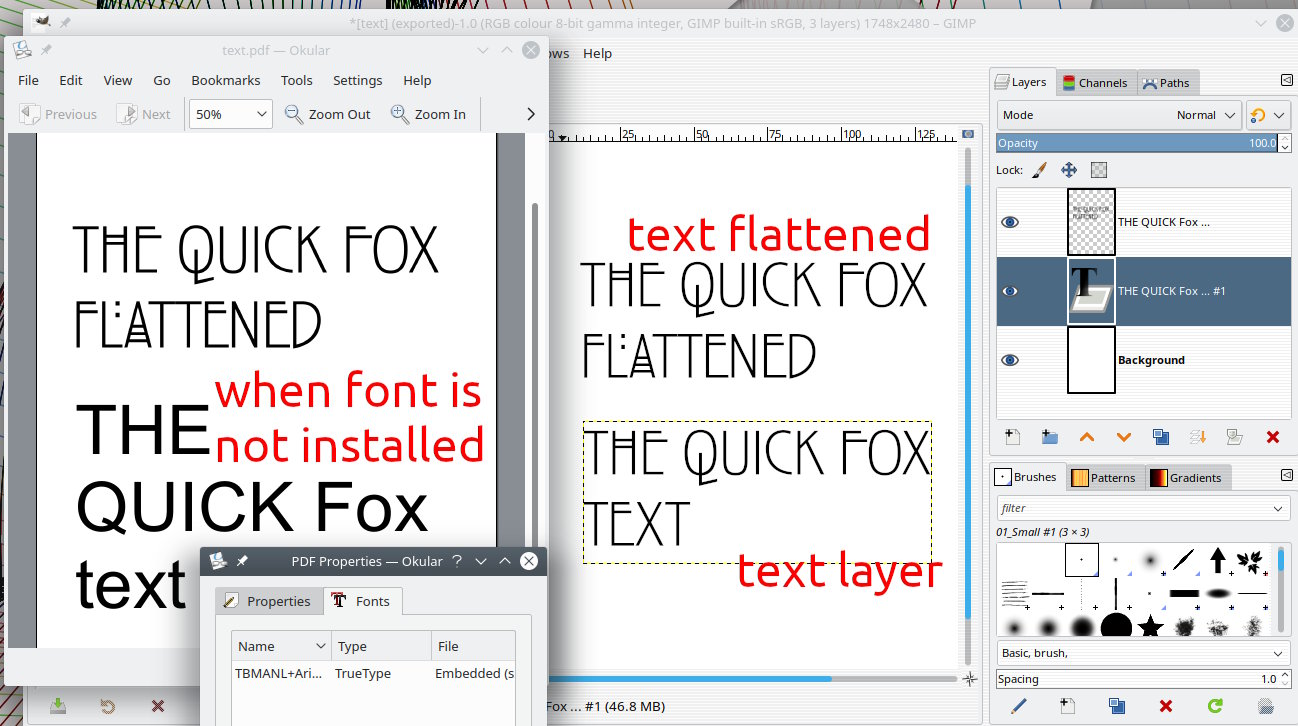
Task: Click the layer Opacity slider
Action: [1130, 143]
